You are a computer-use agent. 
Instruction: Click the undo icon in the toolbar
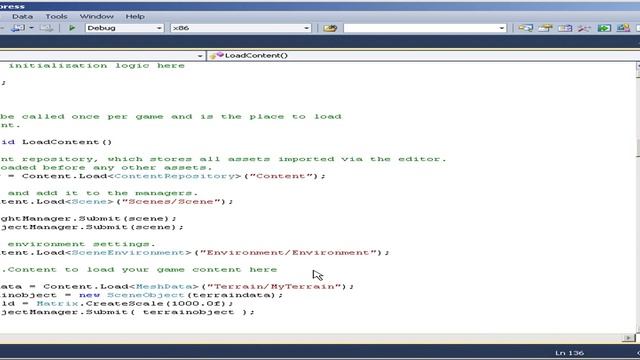coord(18,28)
